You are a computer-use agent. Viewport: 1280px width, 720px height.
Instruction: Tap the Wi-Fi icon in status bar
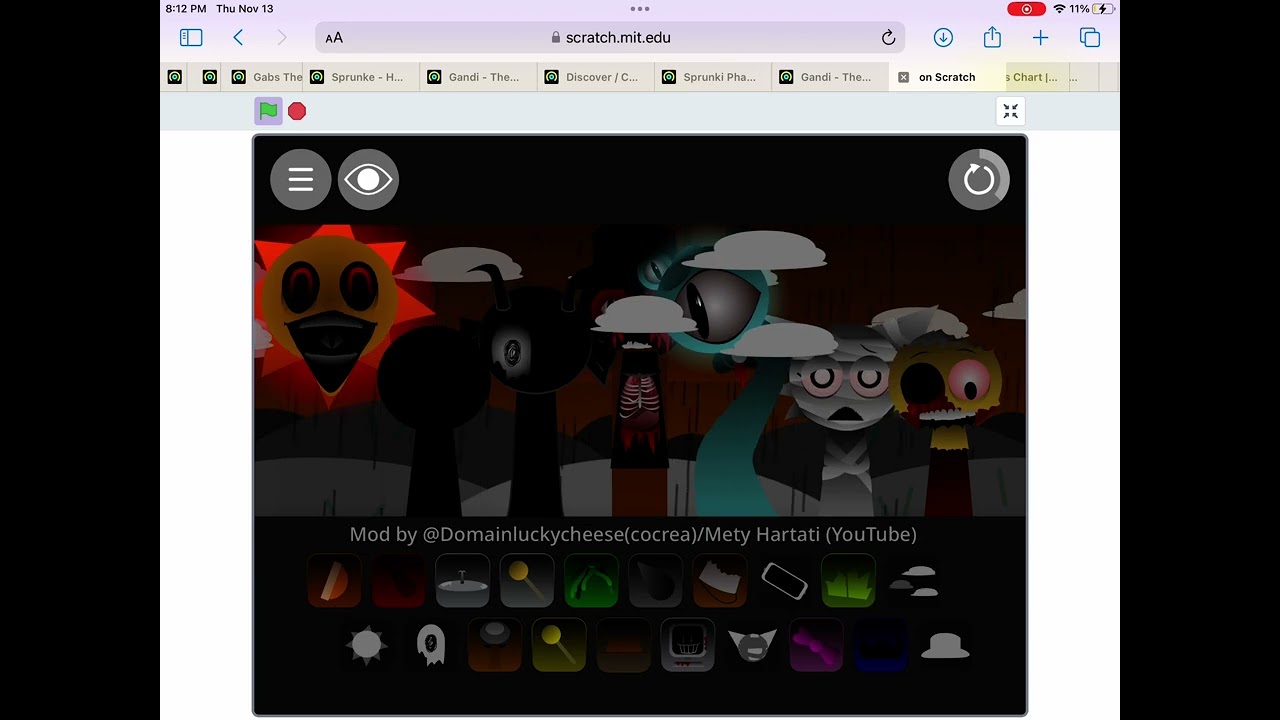click(1059, 9)
